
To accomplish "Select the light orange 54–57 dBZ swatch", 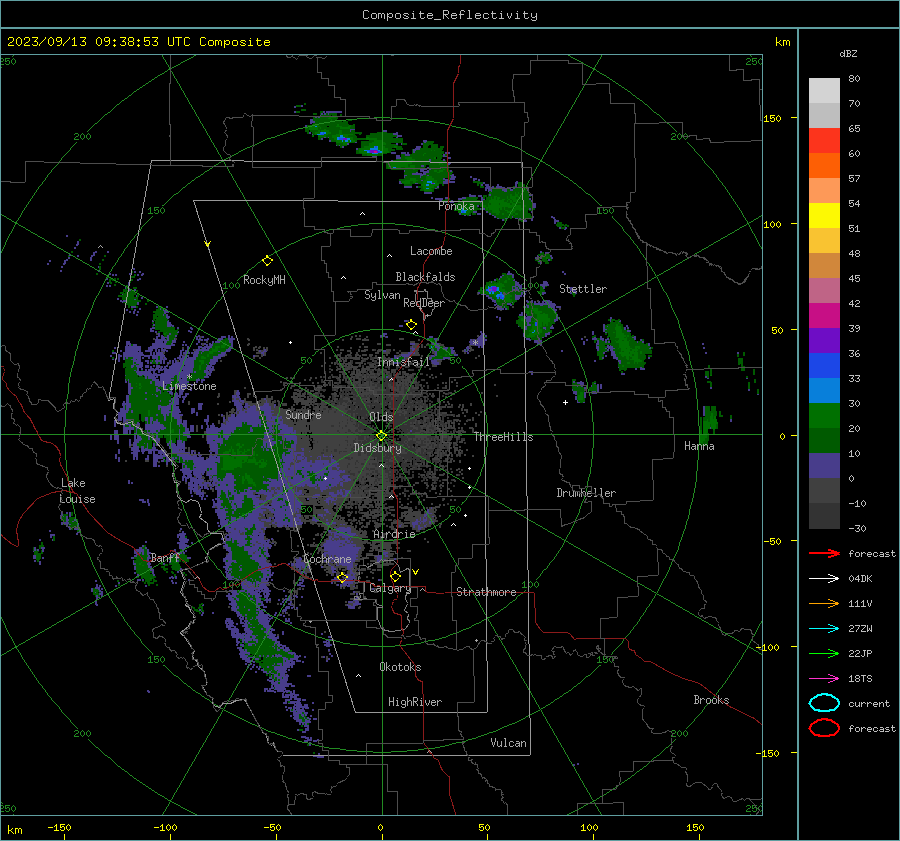I will coord(824,191).
